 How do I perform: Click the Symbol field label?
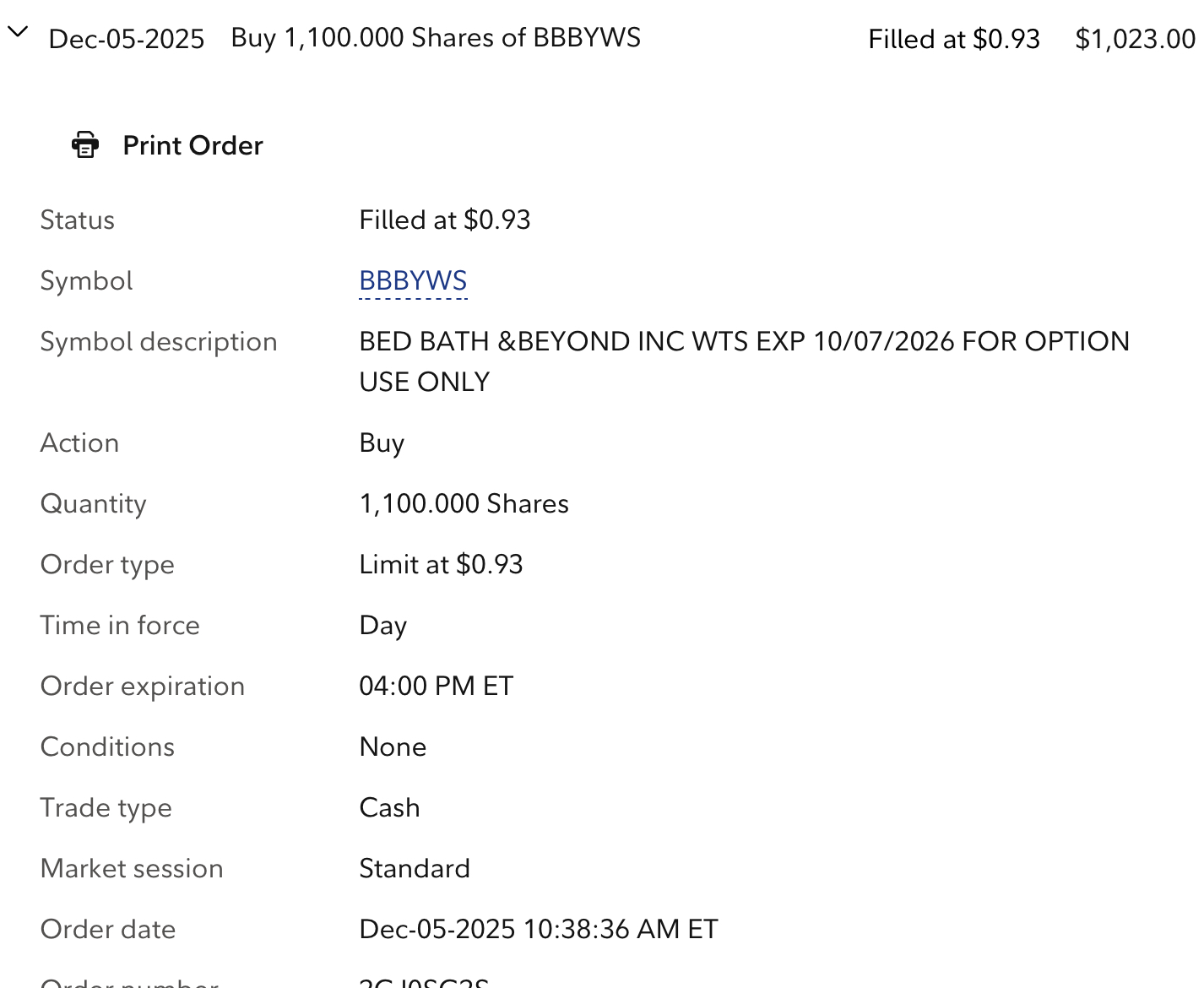pyautogui.click(x=86, y=281)
